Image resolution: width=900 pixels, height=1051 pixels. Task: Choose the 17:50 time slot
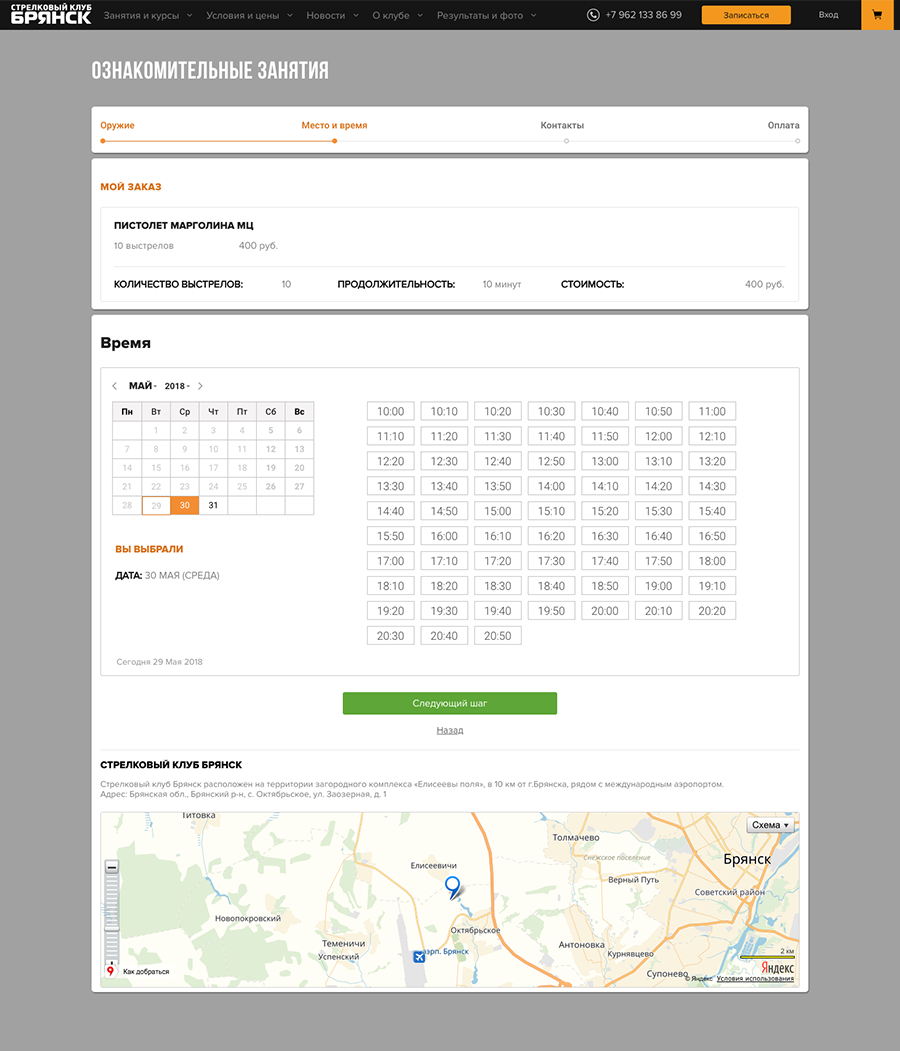tap(659, 561)
